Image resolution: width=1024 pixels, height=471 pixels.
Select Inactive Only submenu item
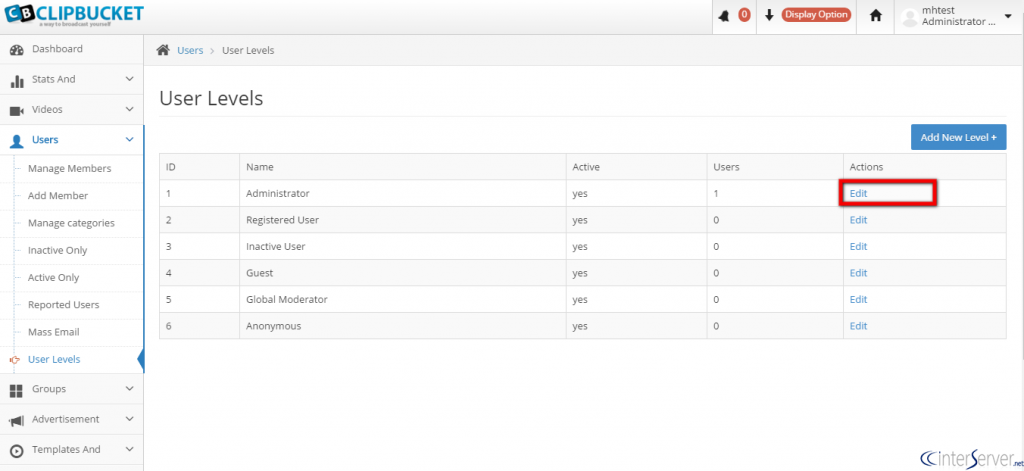(57, 250)
